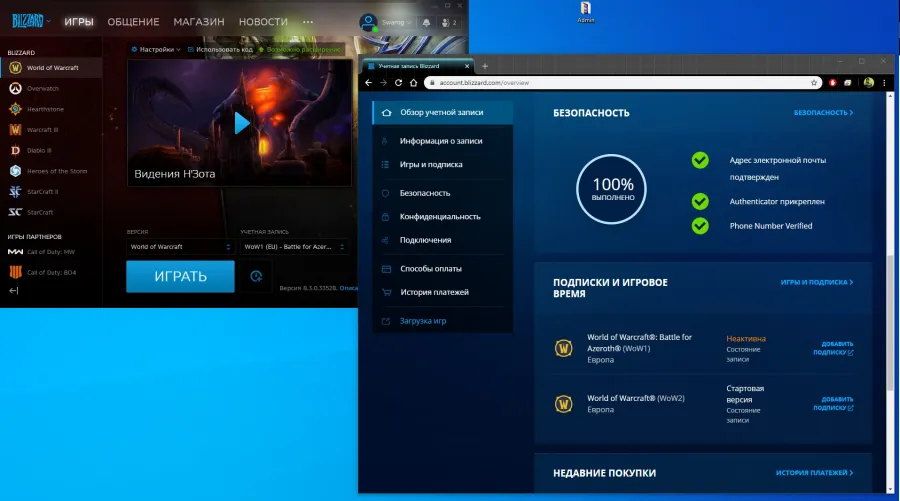Go back in browser

(368, 83)
